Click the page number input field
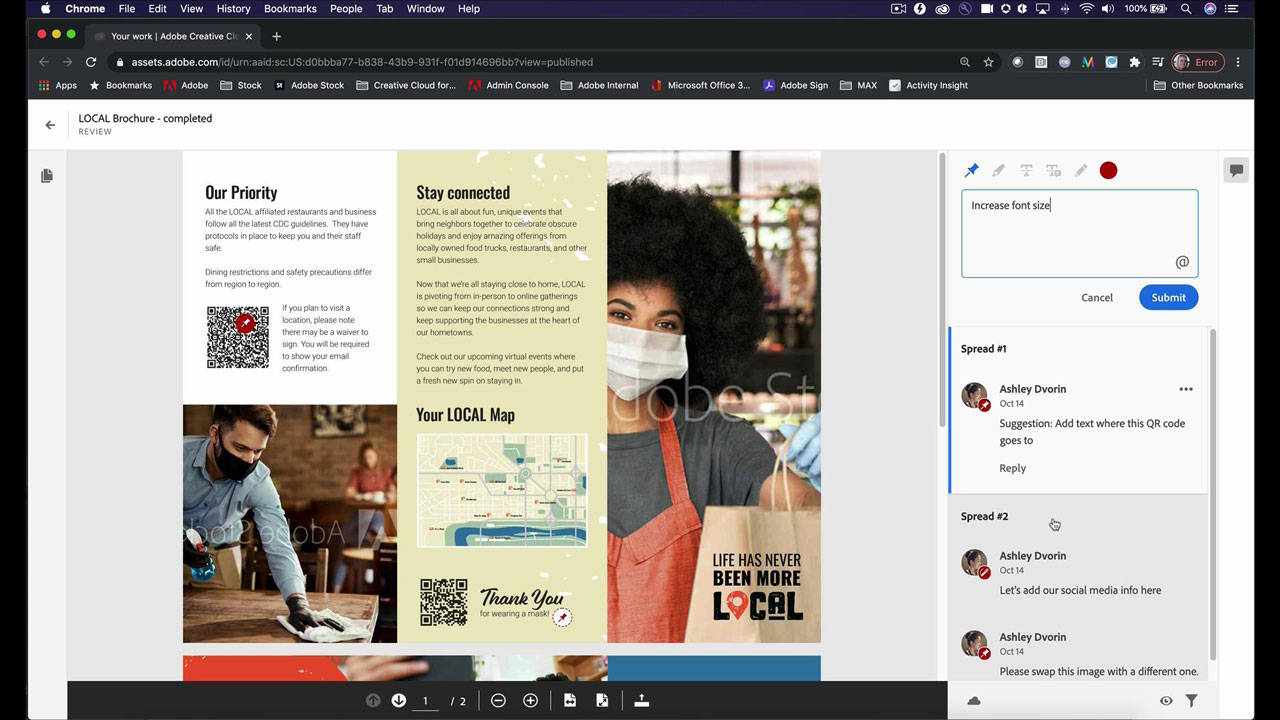The image size is (1280, 720). click(x=426, y=701)
